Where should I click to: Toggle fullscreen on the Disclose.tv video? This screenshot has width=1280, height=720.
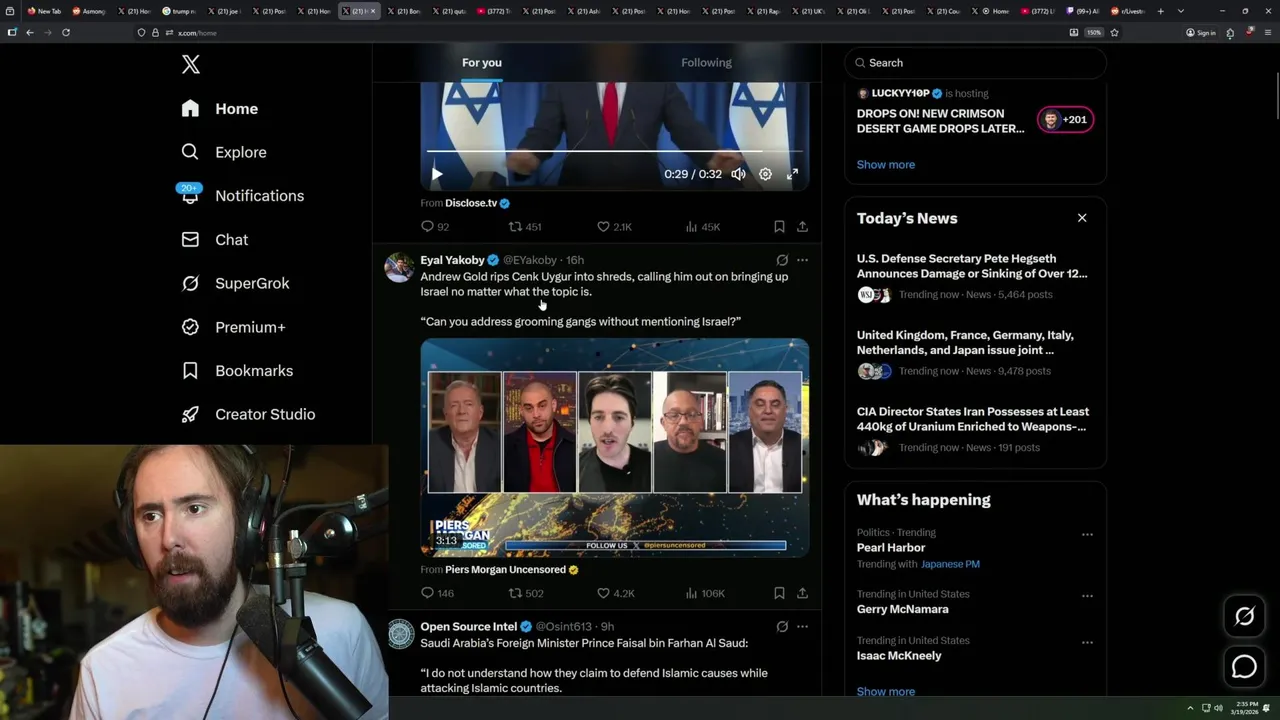[x=792, y=174]
